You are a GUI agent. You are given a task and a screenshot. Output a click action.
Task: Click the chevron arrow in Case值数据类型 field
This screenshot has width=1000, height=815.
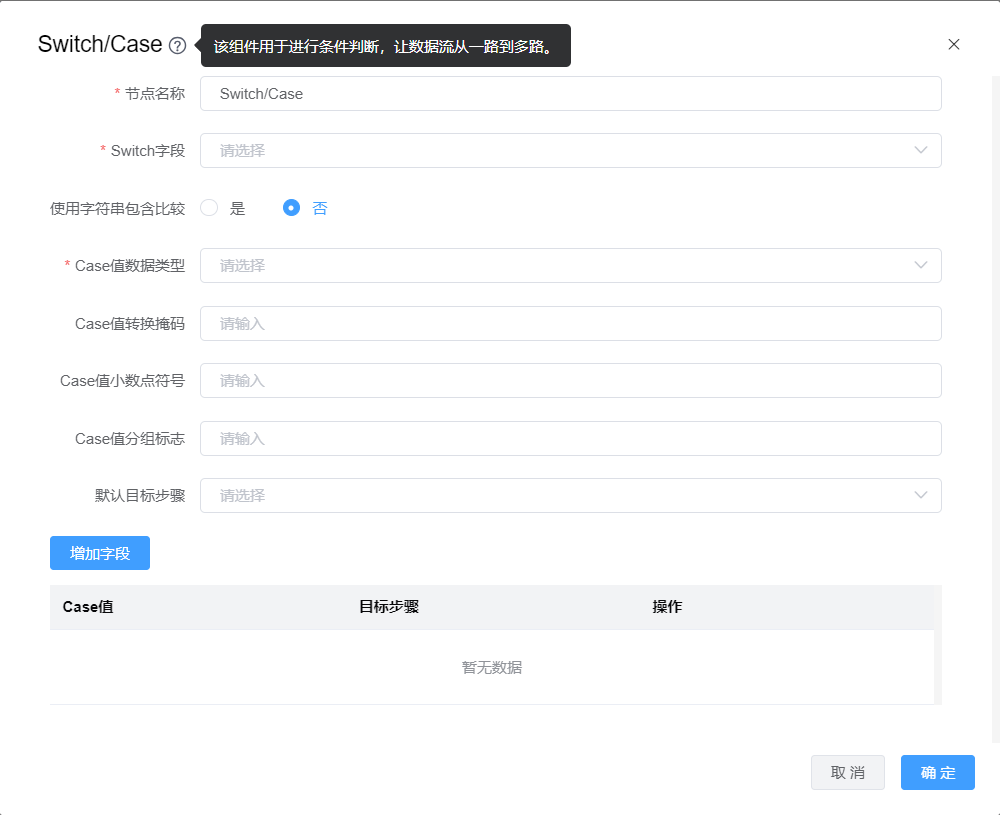click(x=921, y=266)
